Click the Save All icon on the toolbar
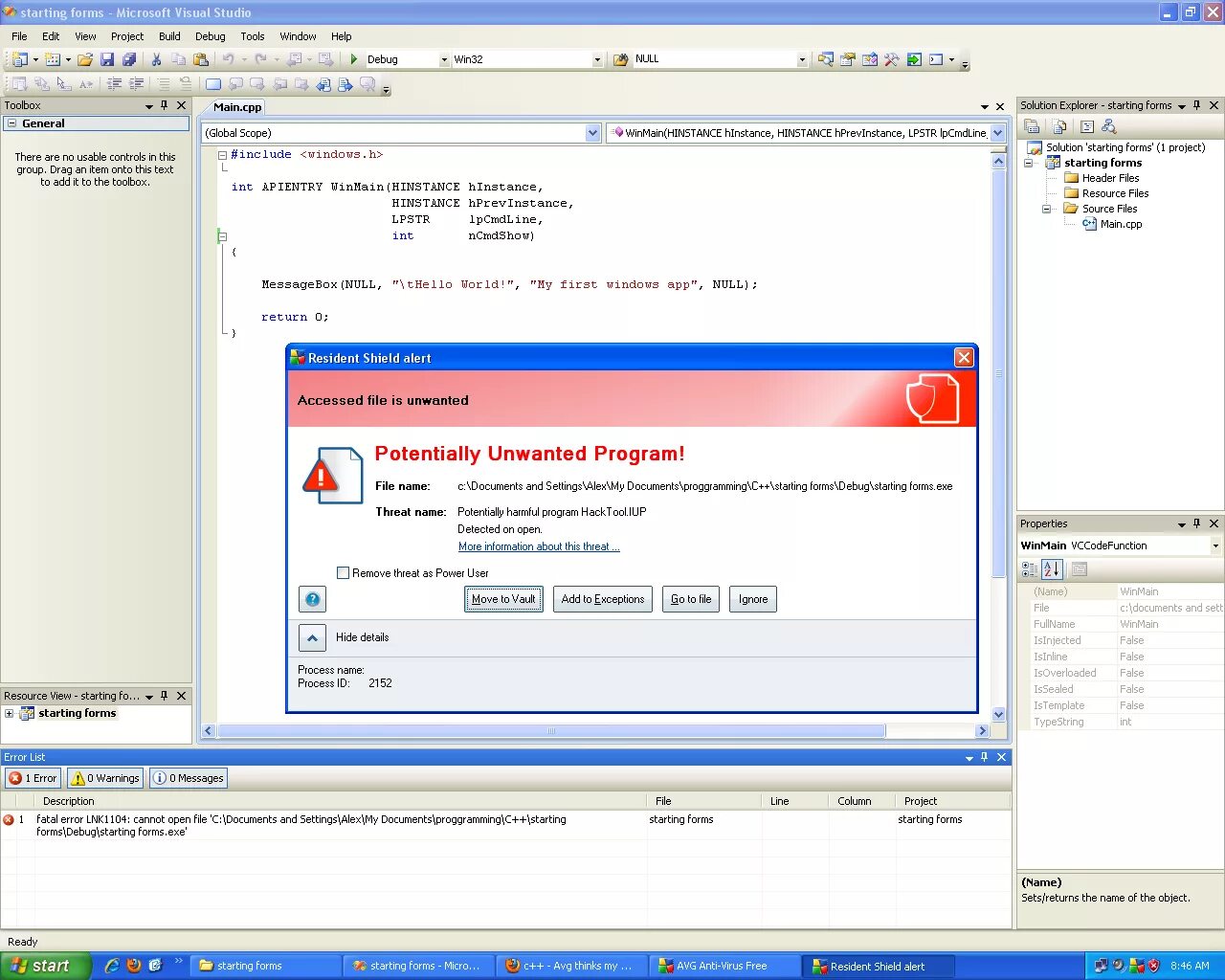This screenshot has width=1225, height=980. [131, 59]
